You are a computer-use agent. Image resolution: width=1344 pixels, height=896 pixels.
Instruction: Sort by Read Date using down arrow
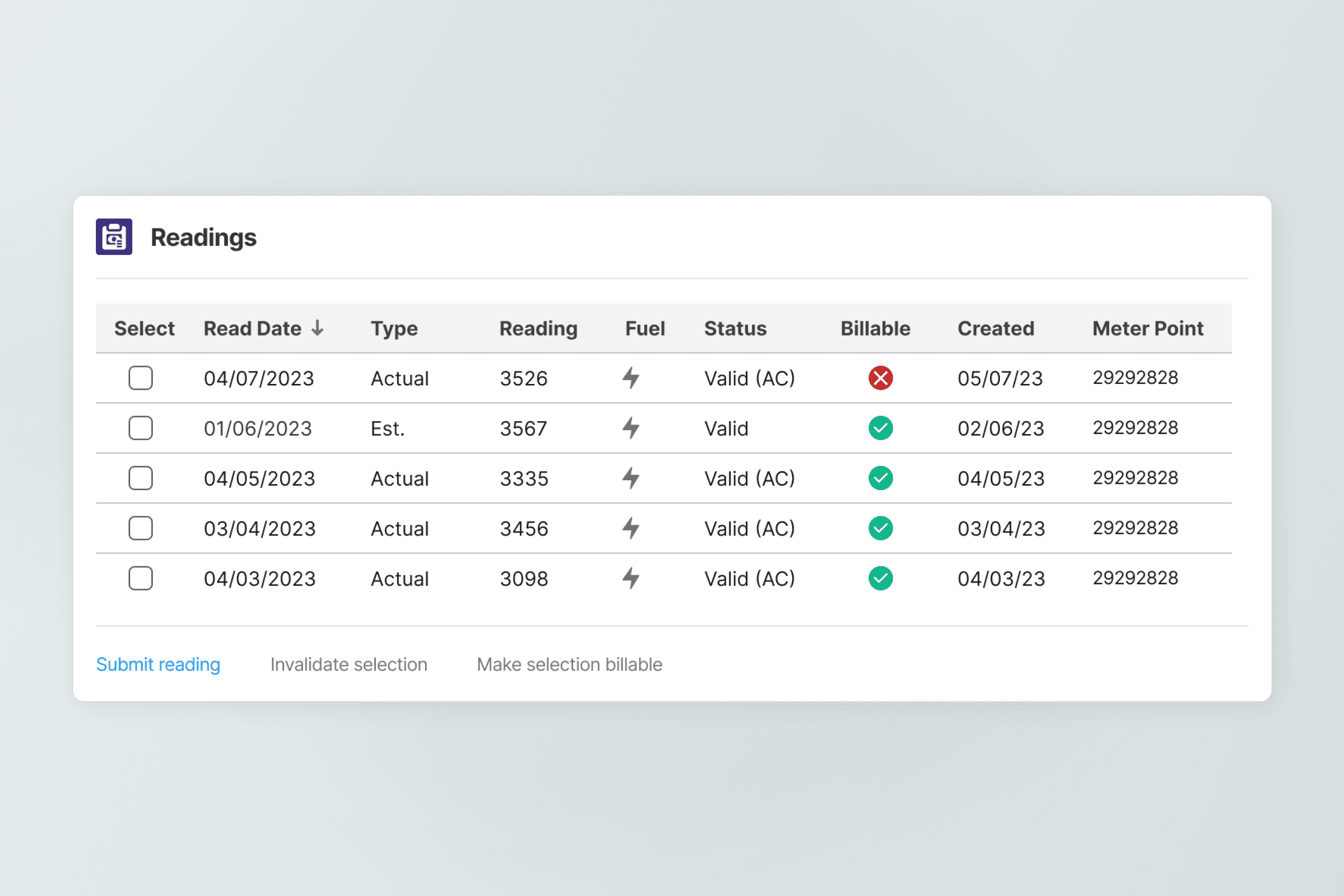(318, 328)
